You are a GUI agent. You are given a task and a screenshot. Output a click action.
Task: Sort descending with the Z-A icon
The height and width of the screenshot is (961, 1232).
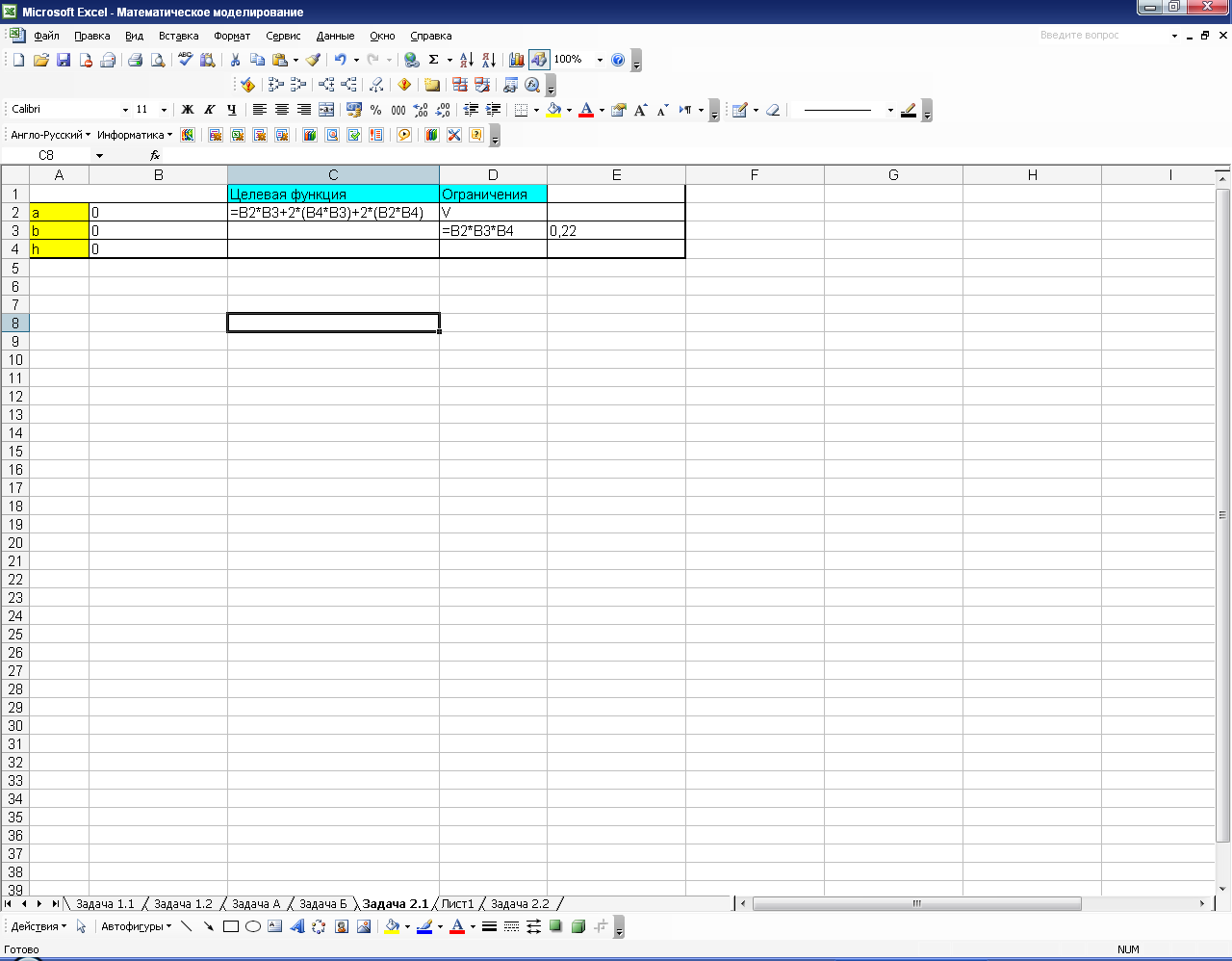point(489,60)
